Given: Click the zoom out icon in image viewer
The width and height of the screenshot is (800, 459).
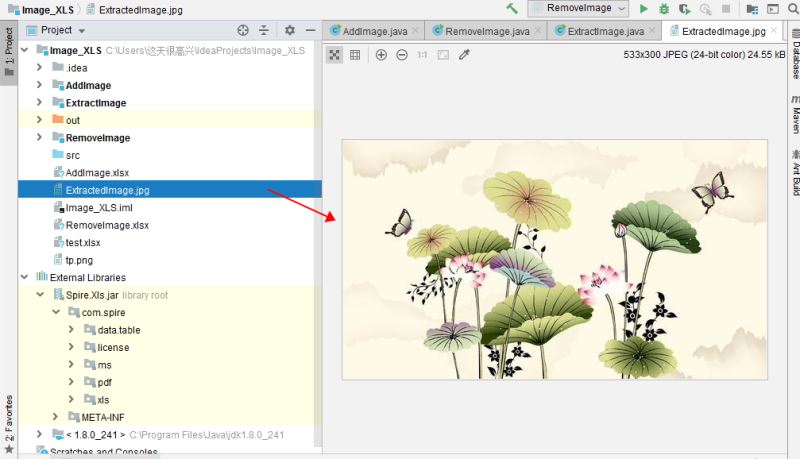Looking at the screenshot, I should [402, 55].
